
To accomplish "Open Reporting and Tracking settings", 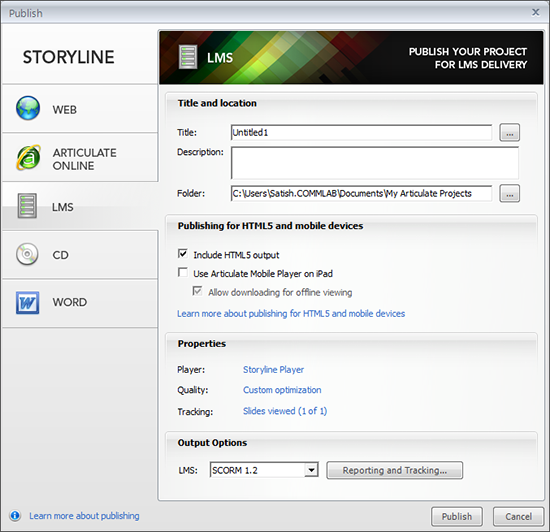I will 395,470.
